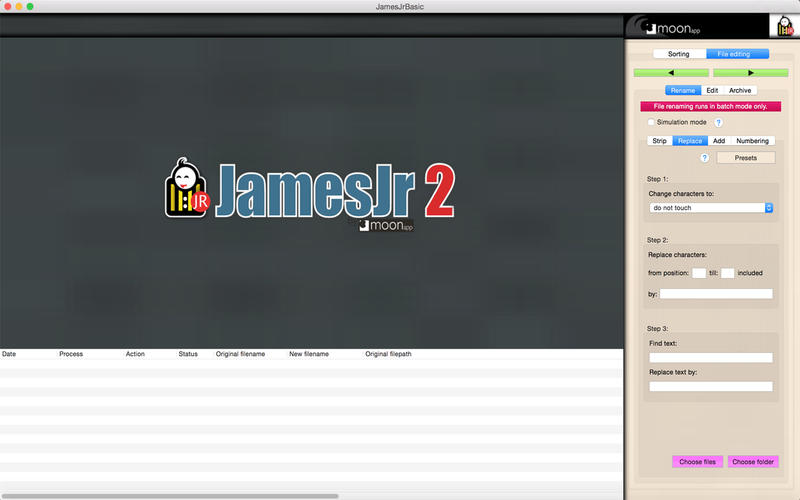Image resolution: width=800 pixels, height=500 pixels.
Task: Open help icon next to Simulation mode
Action: coord(718,122)
